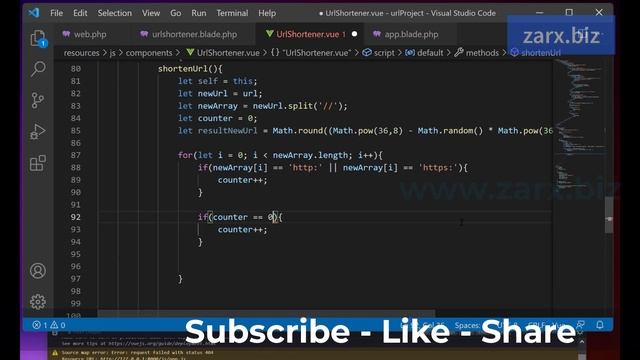The width and height of the screenshot is (640, 360).
Task: Click the 'https:' string on line 88
Action: click(437, 167)
